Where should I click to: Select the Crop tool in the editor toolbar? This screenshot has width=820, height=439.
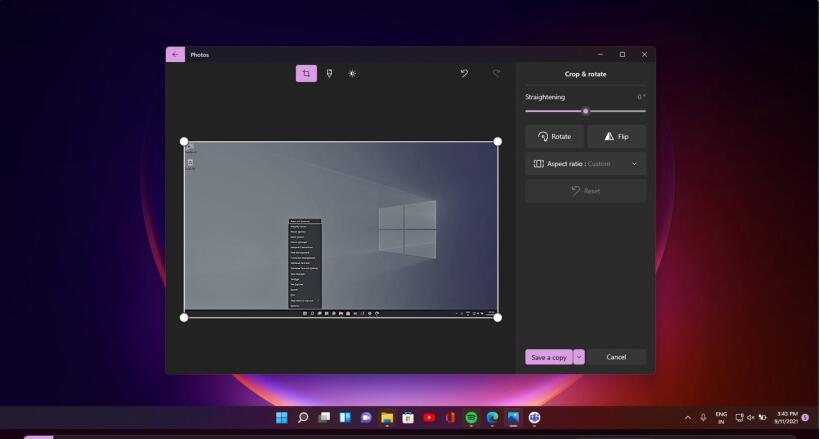coord(306,74)
